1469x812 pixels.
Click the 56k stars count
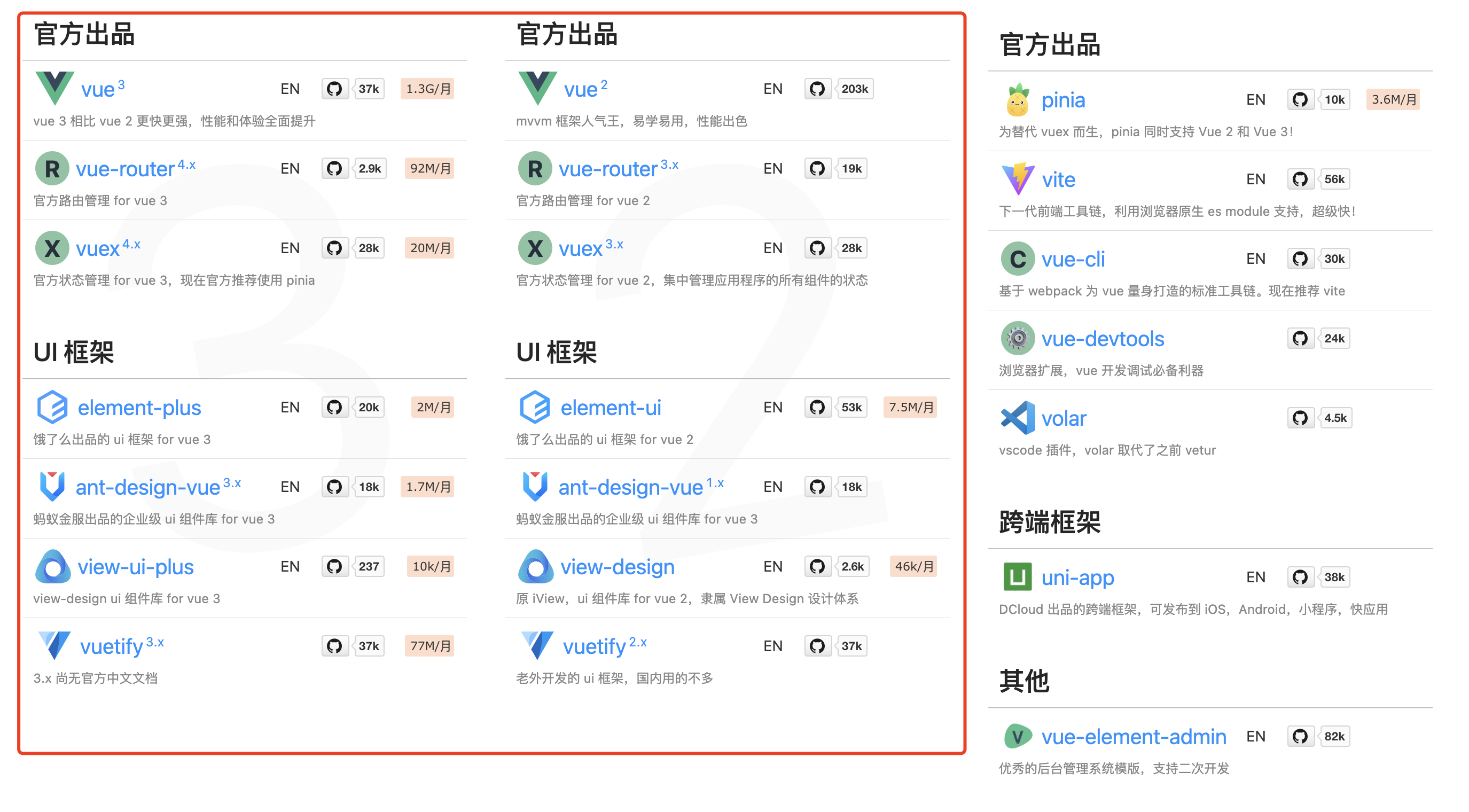pyautogui.click(x=1334, y=179)
